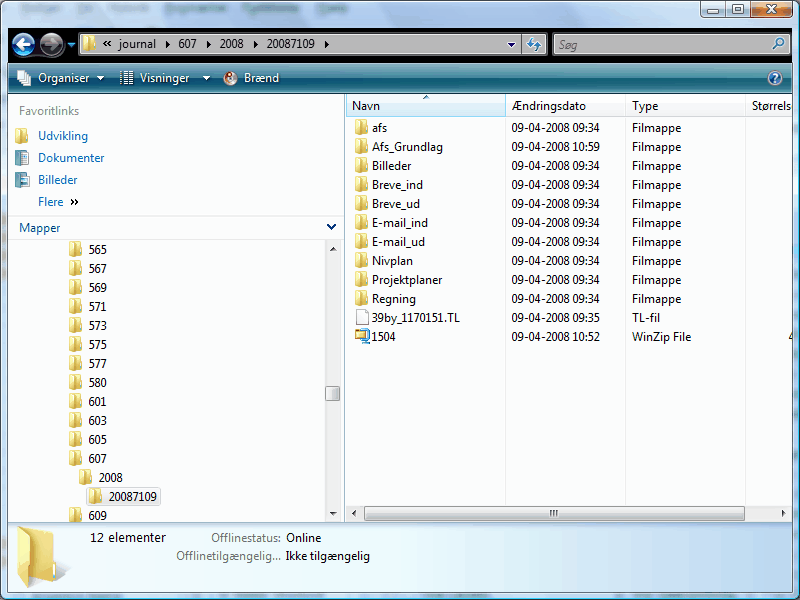Expand the arrow after journal breadcrumb
This screenshot has height=600, width=800.
[167, 44]
